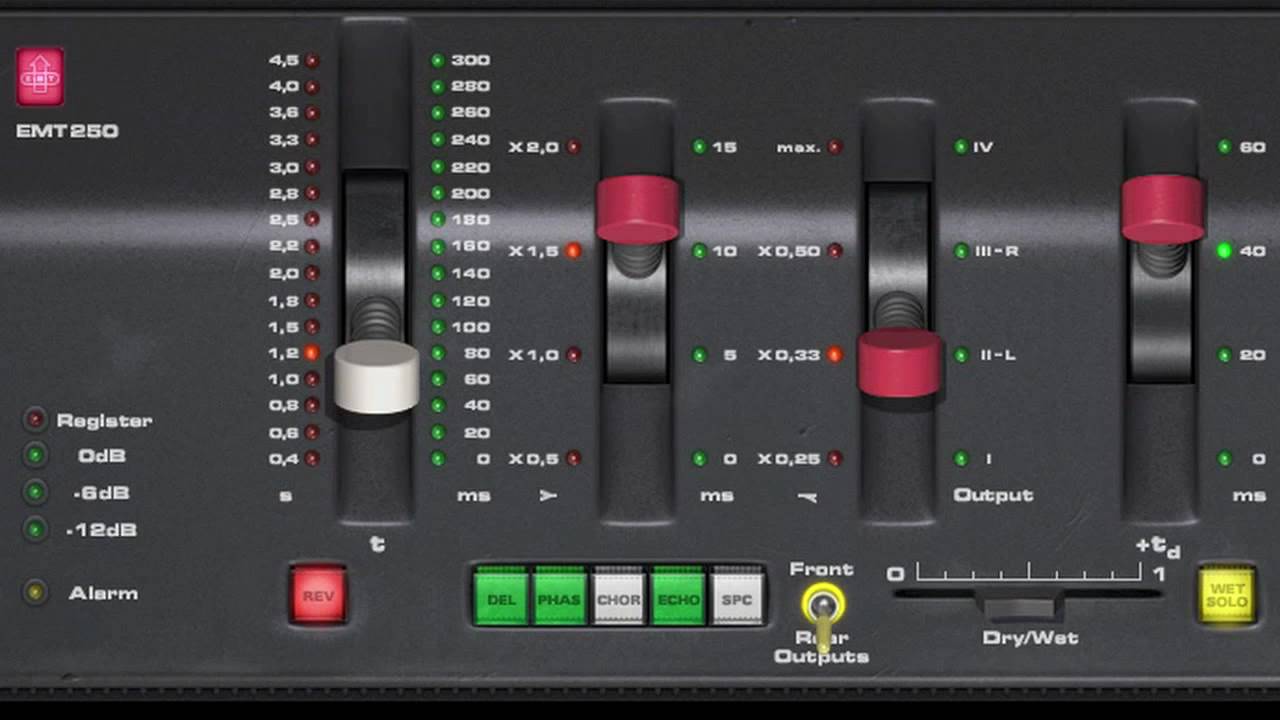Click the Dry/Wet label
Screen dimensions: 1280x720
pyautogui.click(x=1030, y=638)
